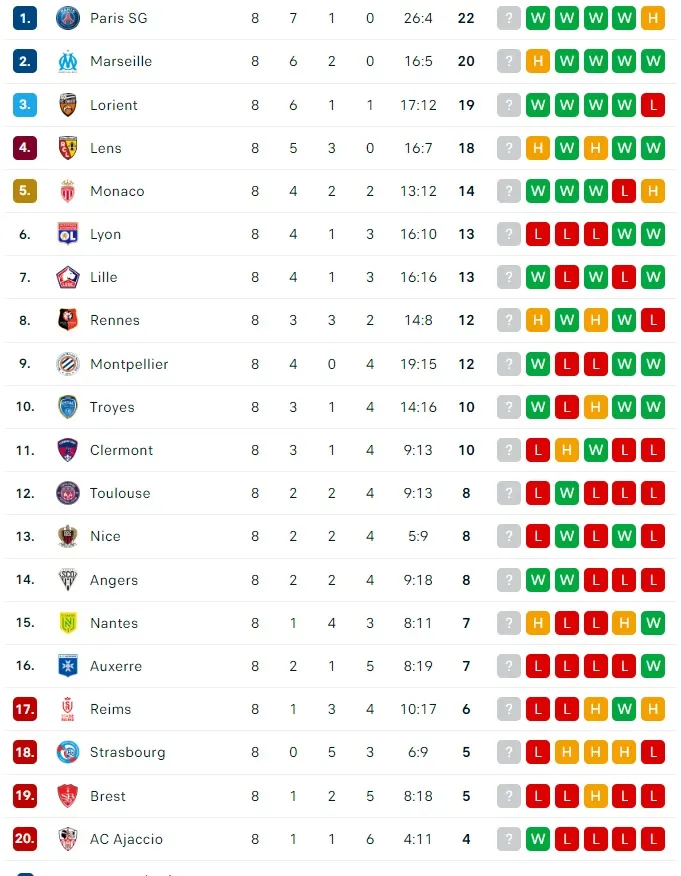Viewport: 681px width, 876px height.
Task: Open the Lyon team crest
Action: pos(67,234)
